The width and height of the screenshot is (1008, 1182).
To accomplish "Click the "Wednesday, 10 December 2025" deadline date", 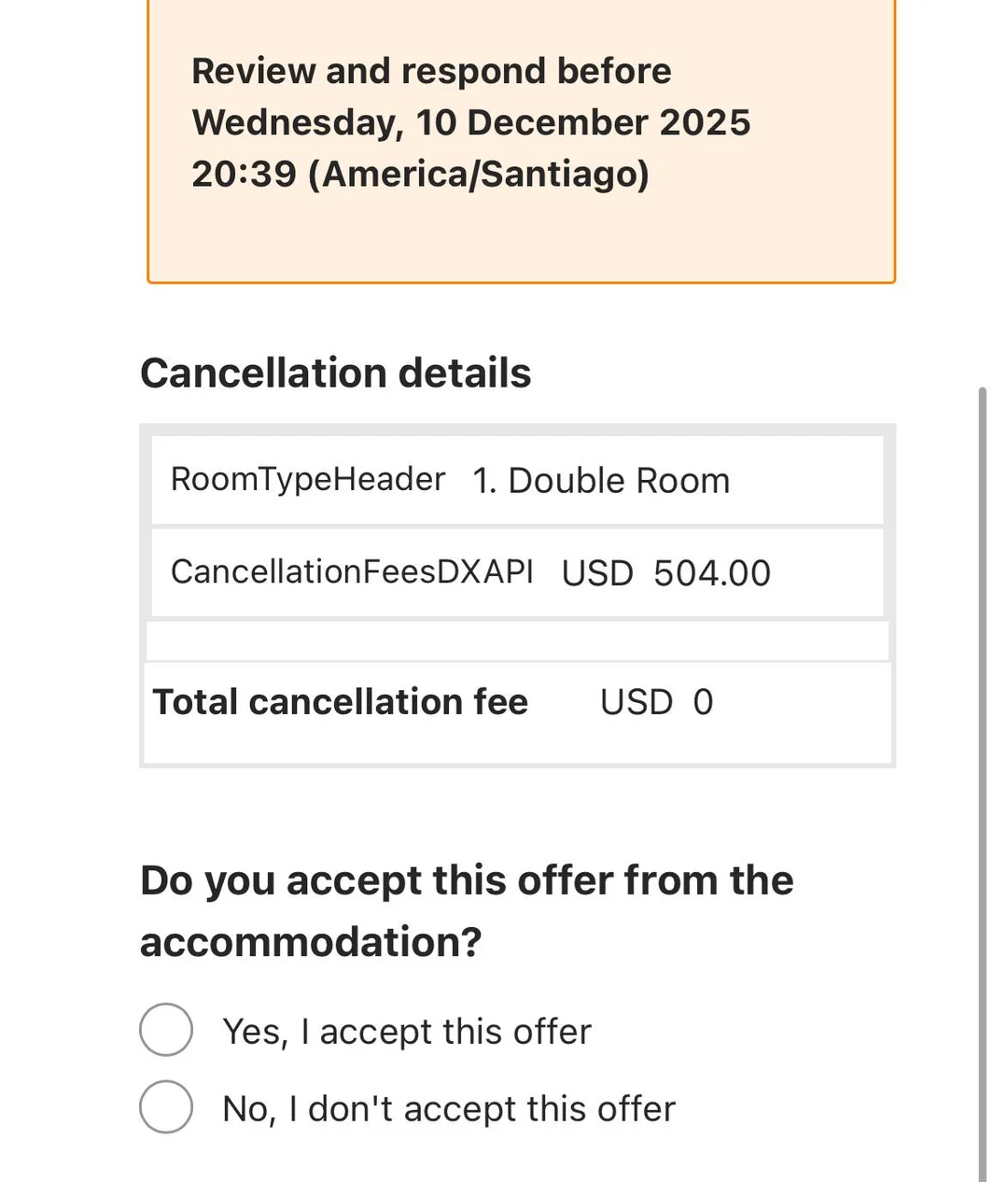I will (x=471, y=122).
